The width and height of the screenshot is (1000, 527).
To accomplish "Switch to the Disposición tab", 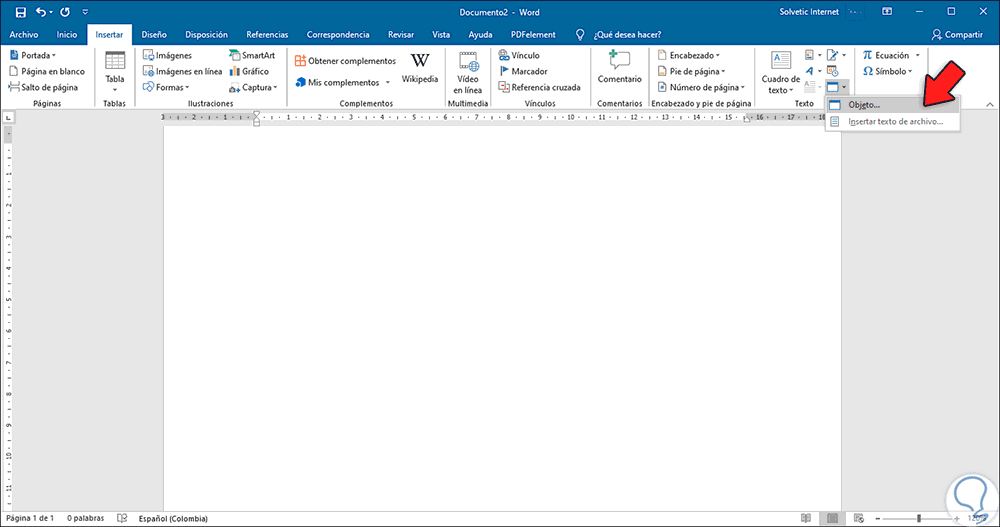I will pos(206,34).
